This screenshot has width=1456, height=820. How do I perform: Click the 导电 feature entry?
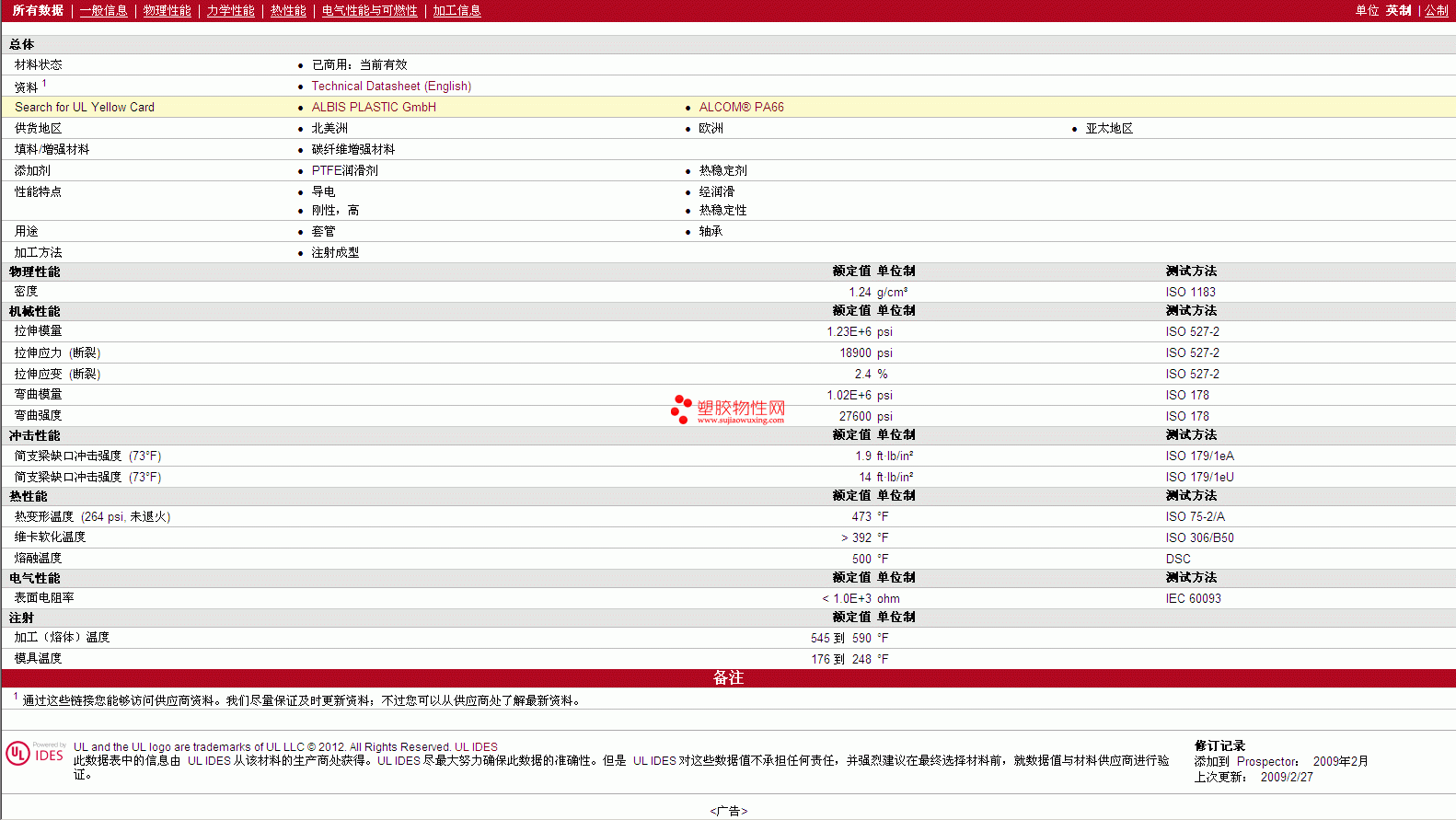[x=323, y=191]
